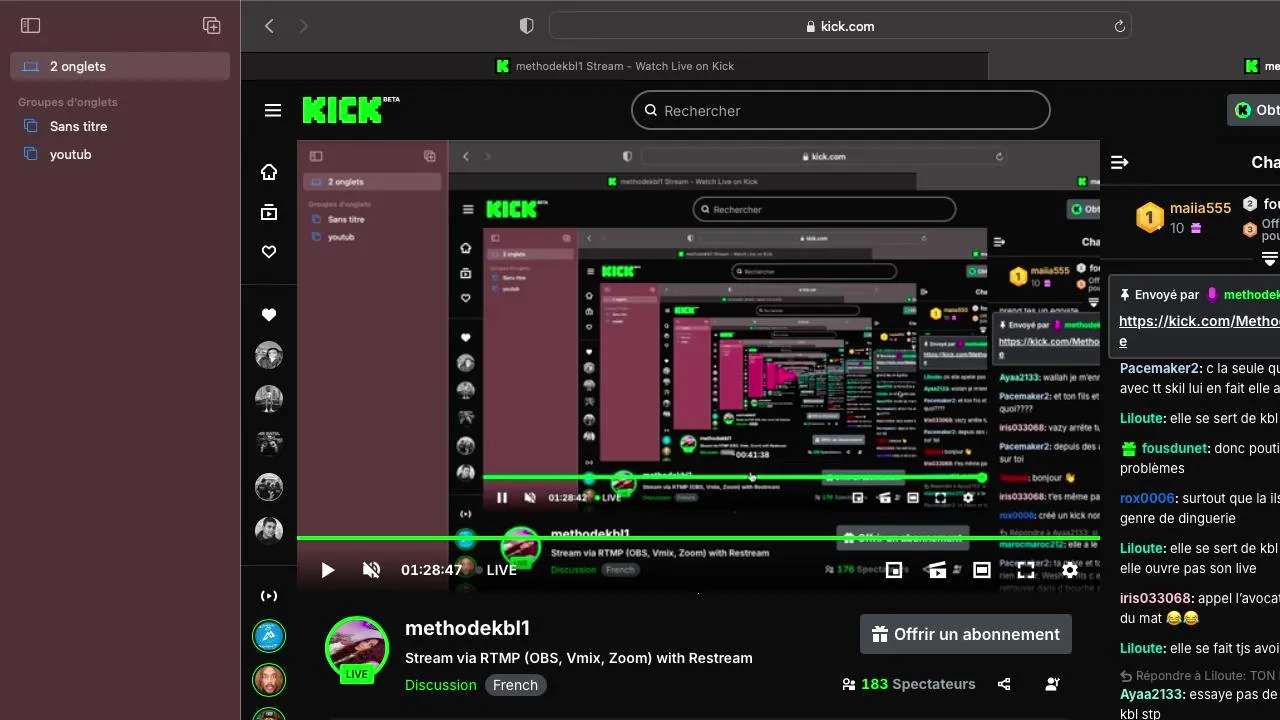1280x720 pixels.
Task: Open the video player settings gear
Action: click(1070, 570)
